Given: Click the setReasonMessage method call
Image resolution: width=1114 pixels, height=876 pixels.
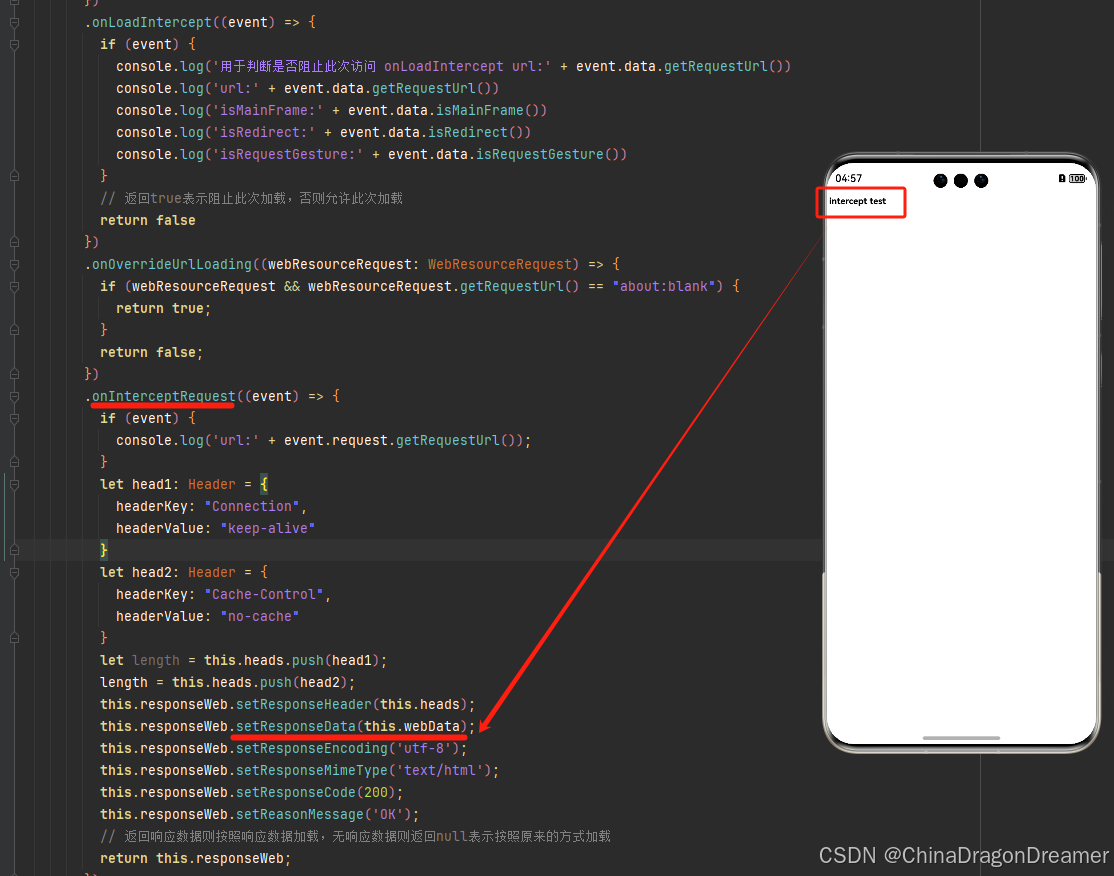Looking at the screenshot, I should pos(300,815).
